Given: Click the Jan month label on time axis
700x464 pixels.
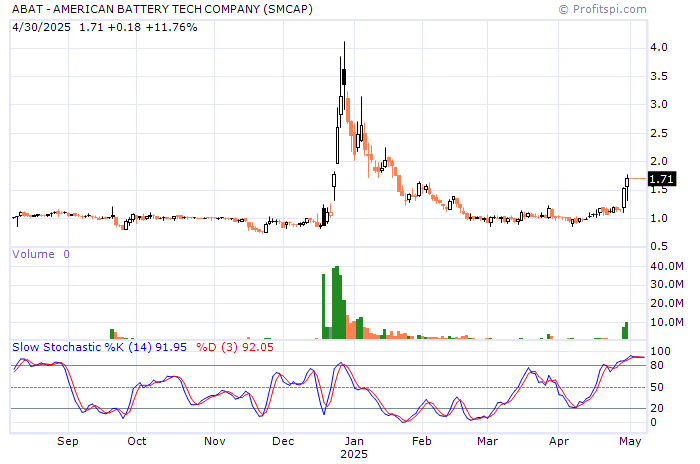Looking at the screenshot, I should (354, 441).
